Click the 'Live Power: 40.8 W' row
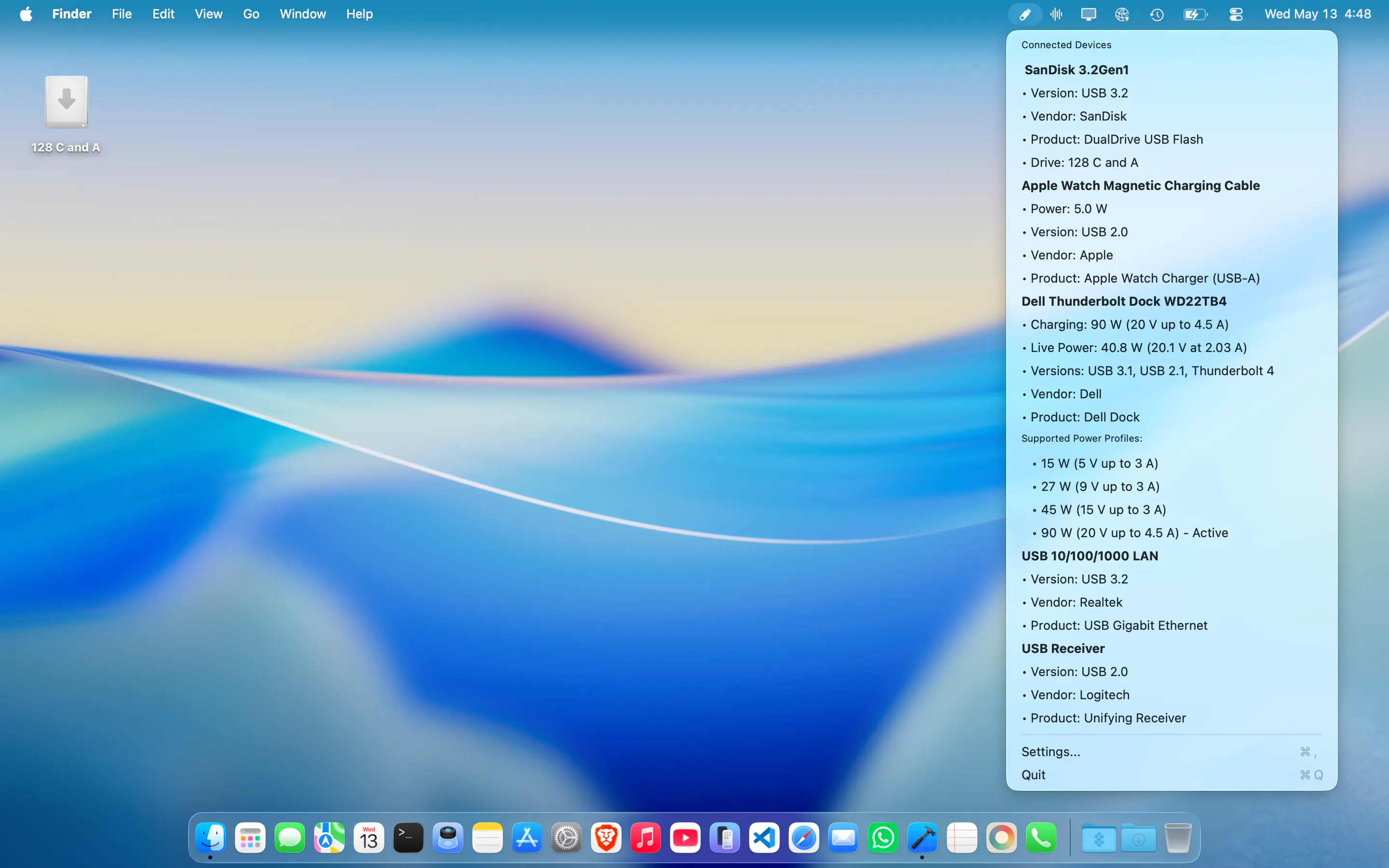The image size is (1389, 868). coord(1171,348)
